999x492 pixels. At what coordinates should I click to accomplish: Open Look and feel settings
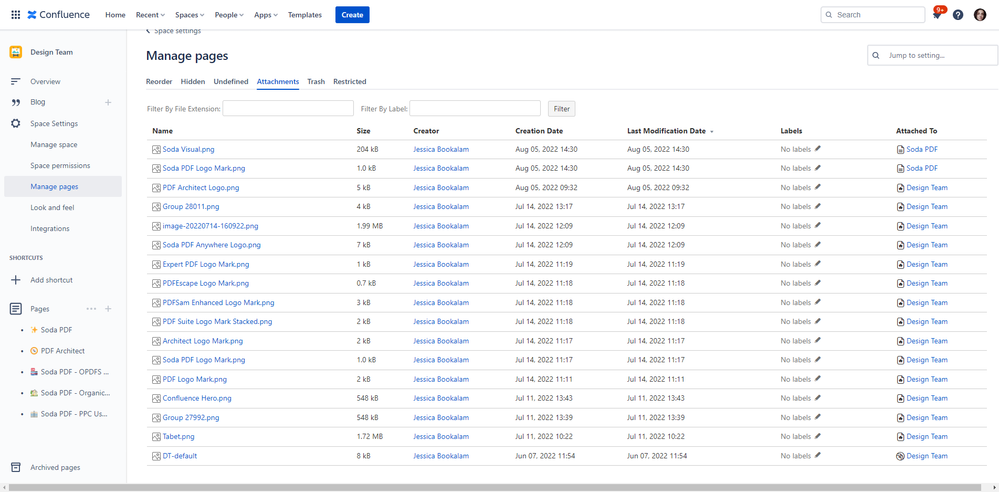coord(52,208)
